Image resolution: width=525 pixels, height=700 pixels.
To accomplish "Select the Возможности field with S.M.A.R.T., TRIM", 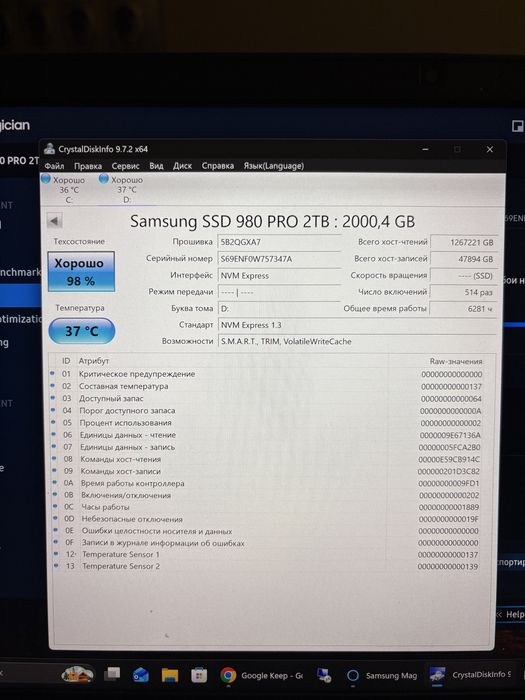I will coord(357,342).
